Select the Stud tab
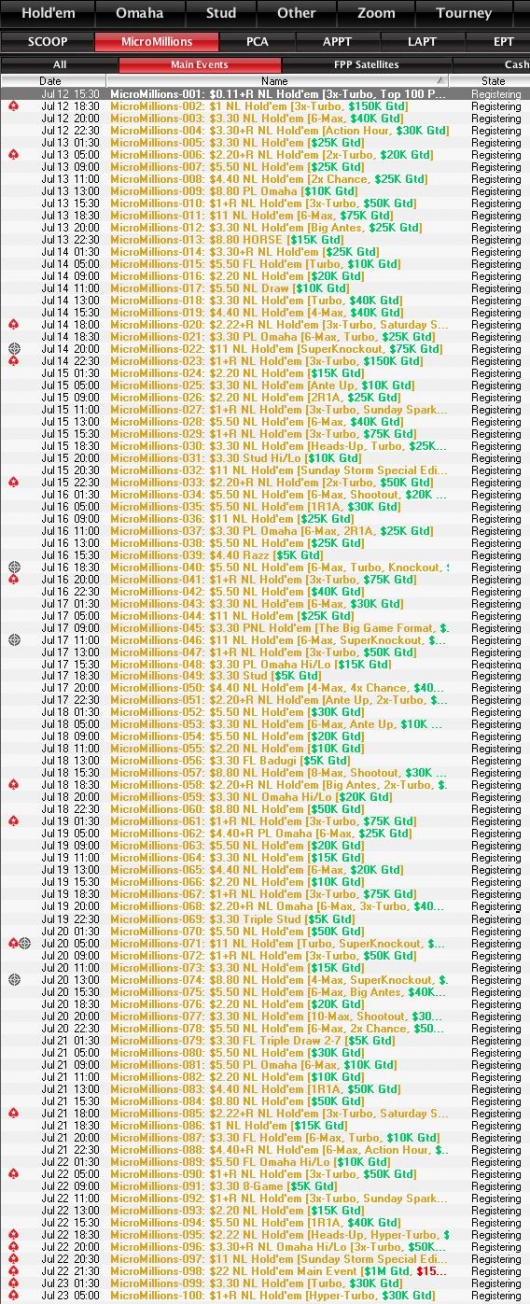Viewport: 530px width, 1304px height. tap(220, 13)
